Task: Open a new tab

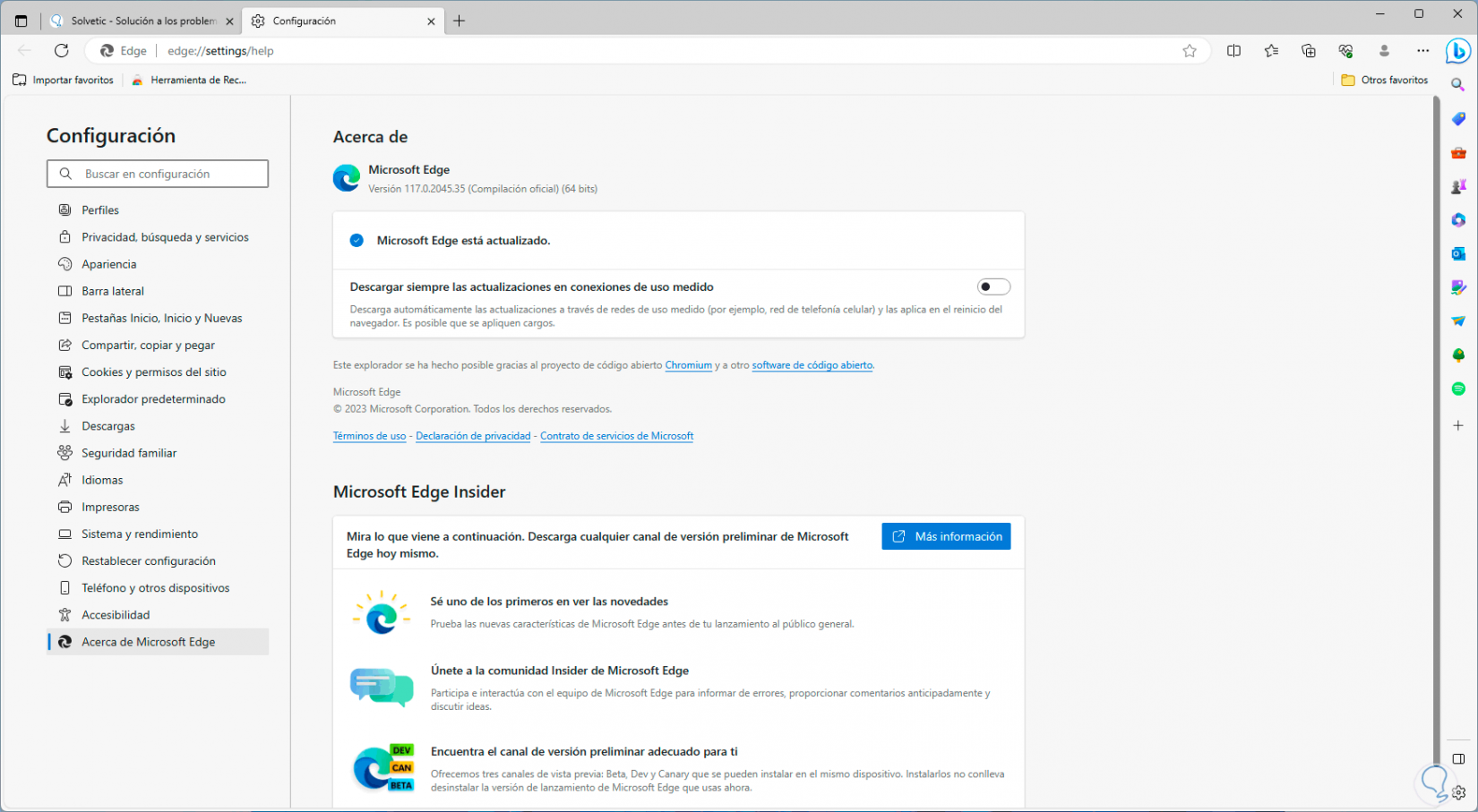Action: click(x=460, y=21)
